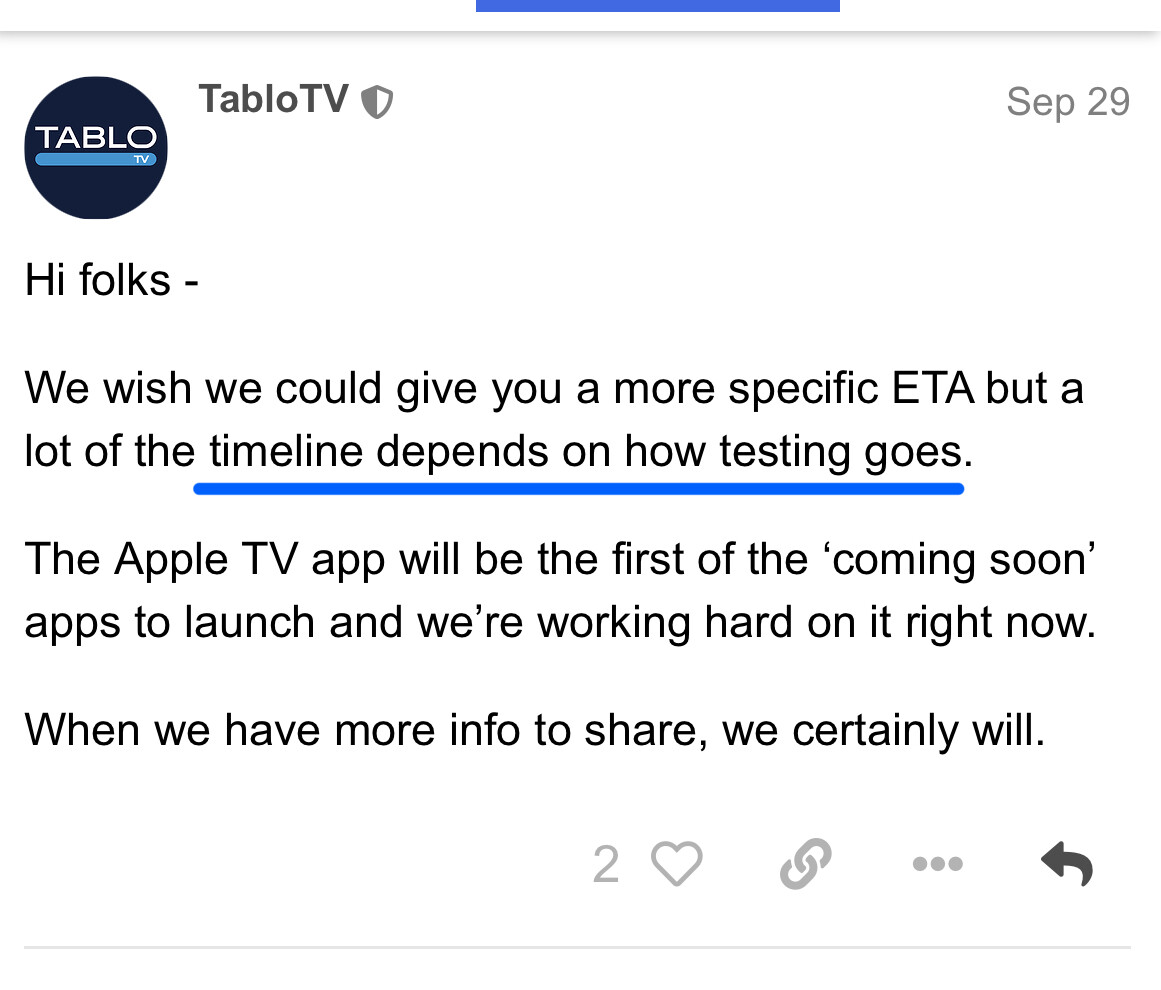Select the 'Hi folks -' greeting line

(112, 280)
